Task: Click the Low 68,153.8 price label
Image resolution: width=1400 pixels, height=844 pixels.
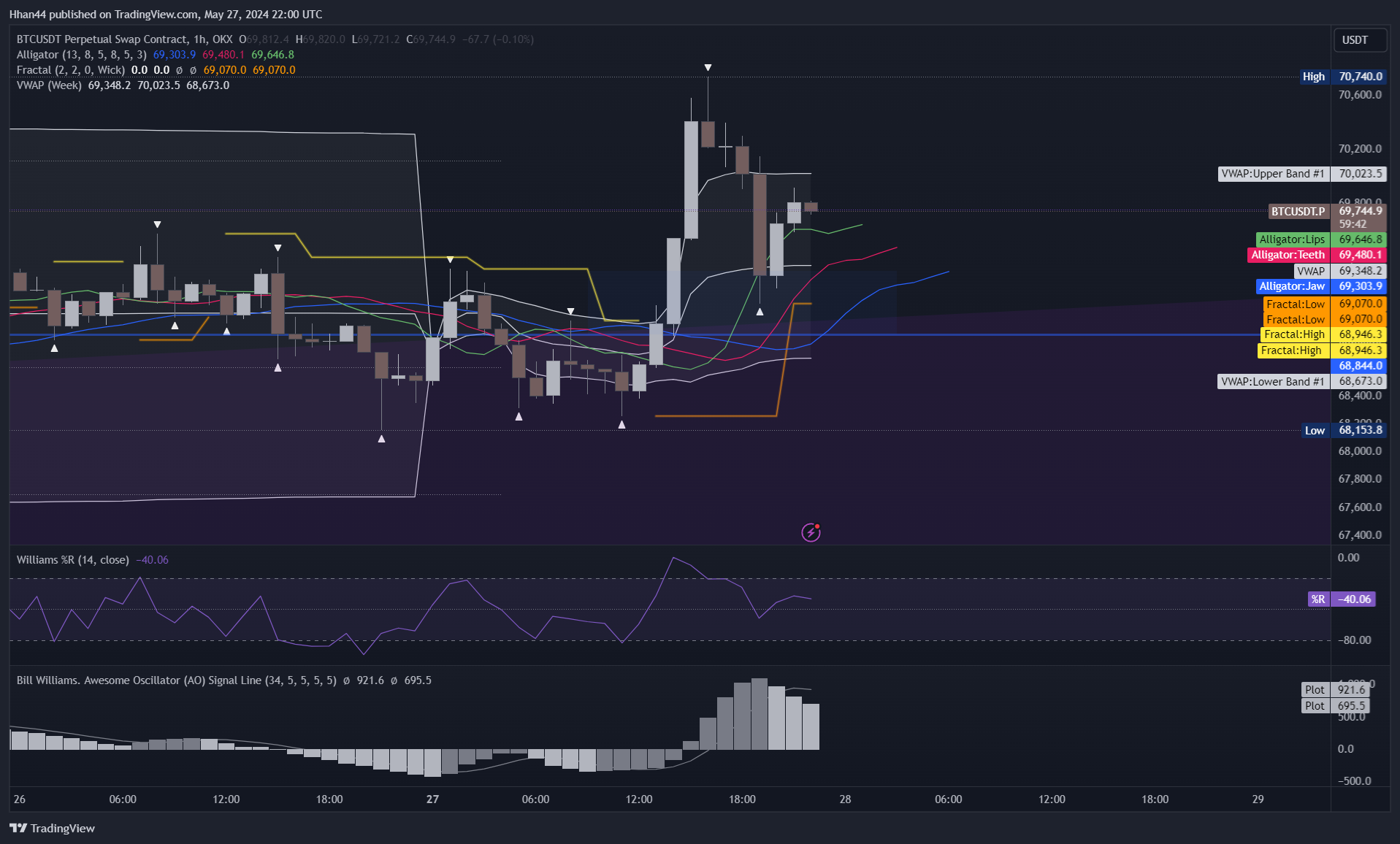Action: (1344, 430)
